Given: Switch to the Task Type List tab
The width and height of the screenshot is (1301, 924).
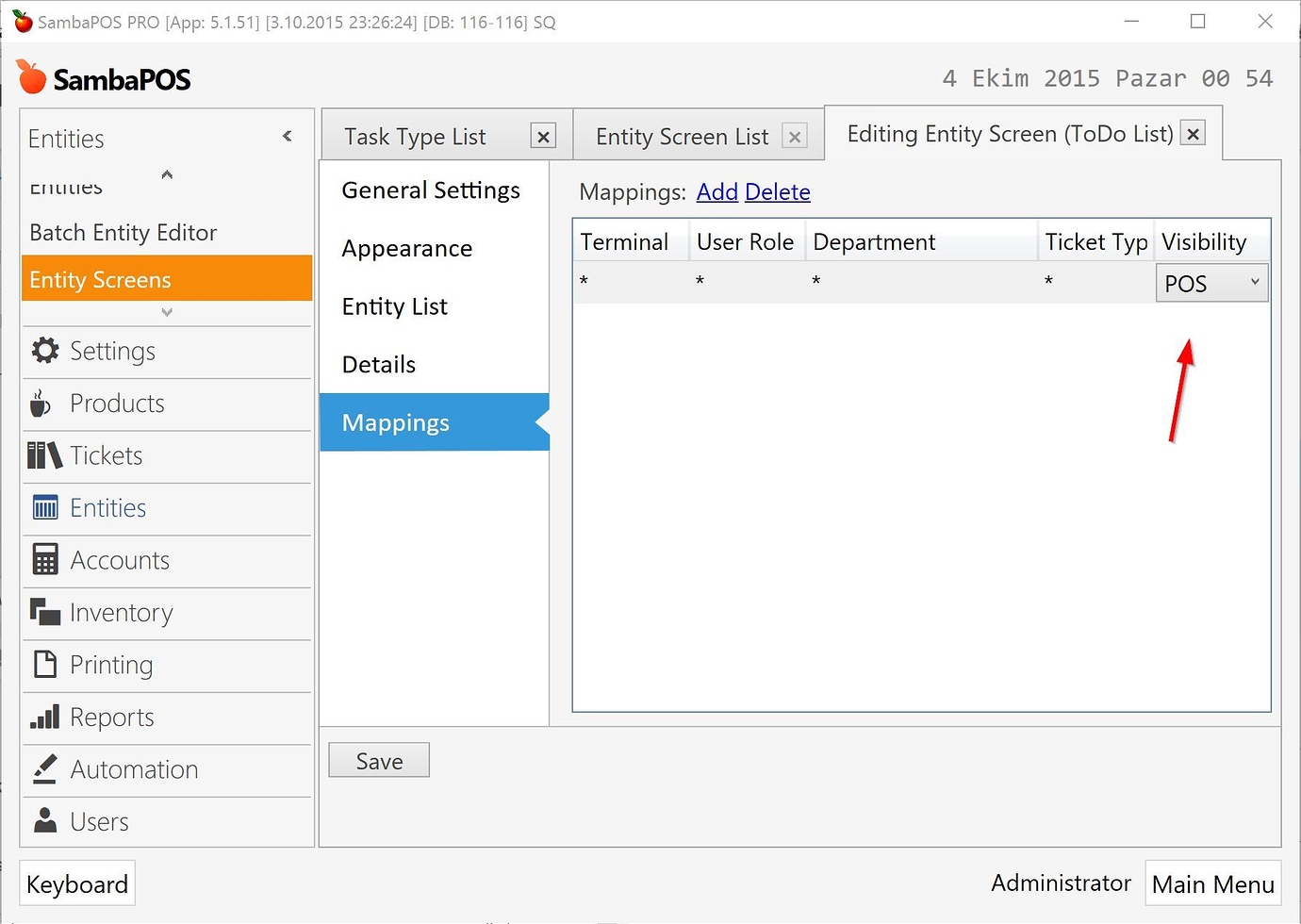Looking at the screenshot, I should (x=416, y=136).
